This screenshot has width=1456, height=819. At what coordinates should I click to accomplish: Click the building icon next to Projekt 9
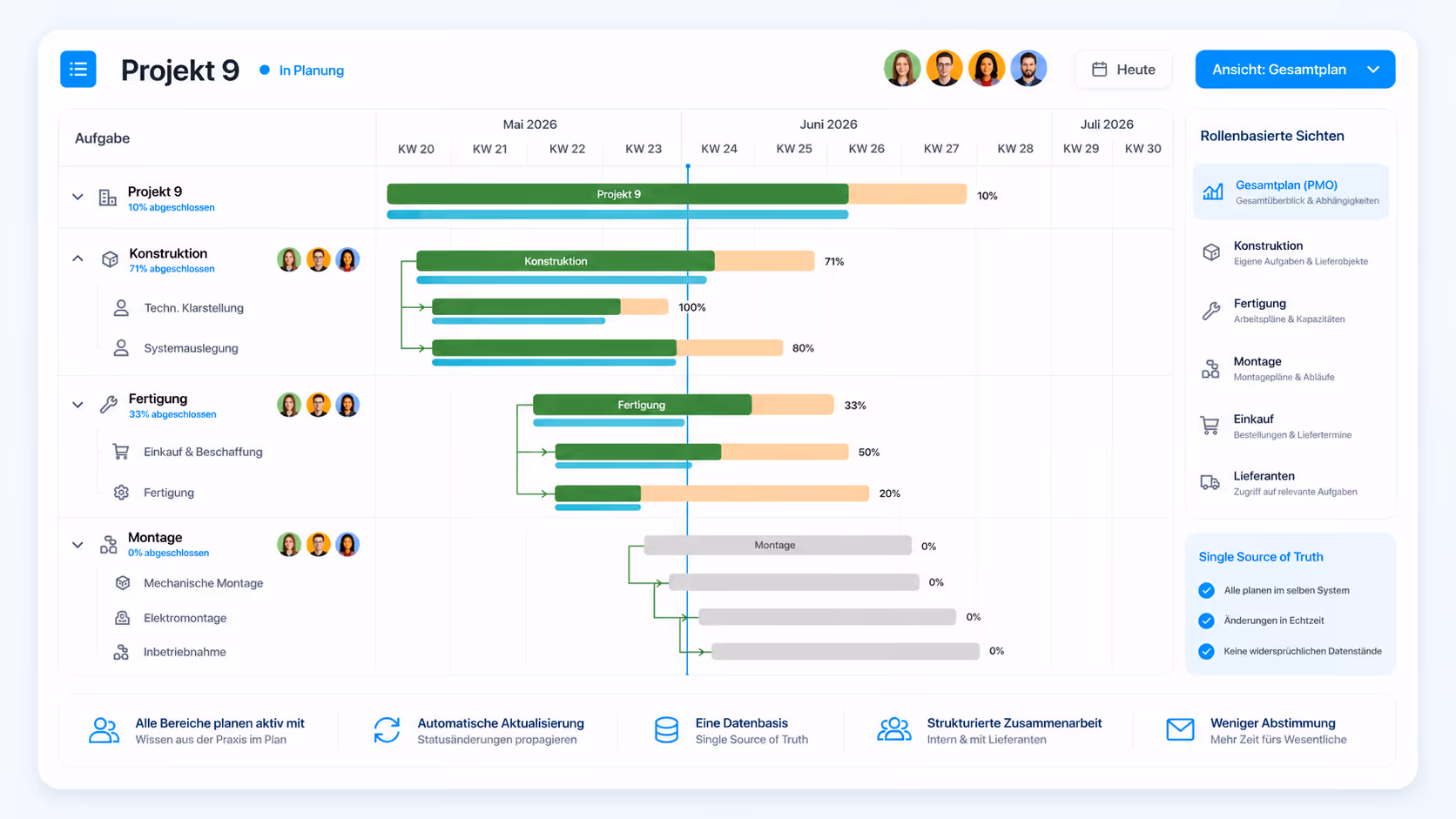click(108, 198)
